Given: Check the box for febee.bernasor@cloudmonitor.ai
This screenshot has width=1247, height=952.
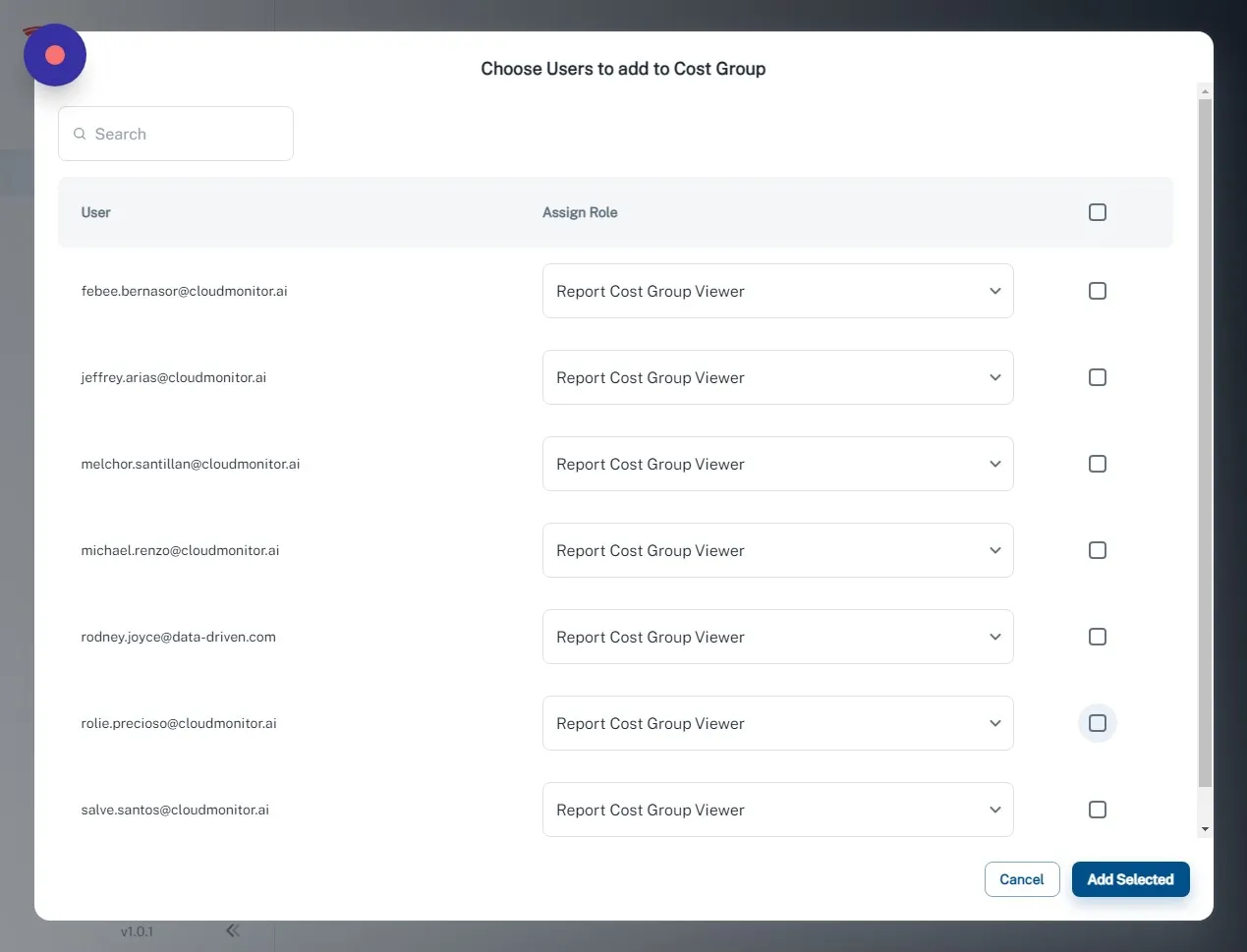Looking at the screenshot, I should pyautogui.click(x=1098, y=291).
